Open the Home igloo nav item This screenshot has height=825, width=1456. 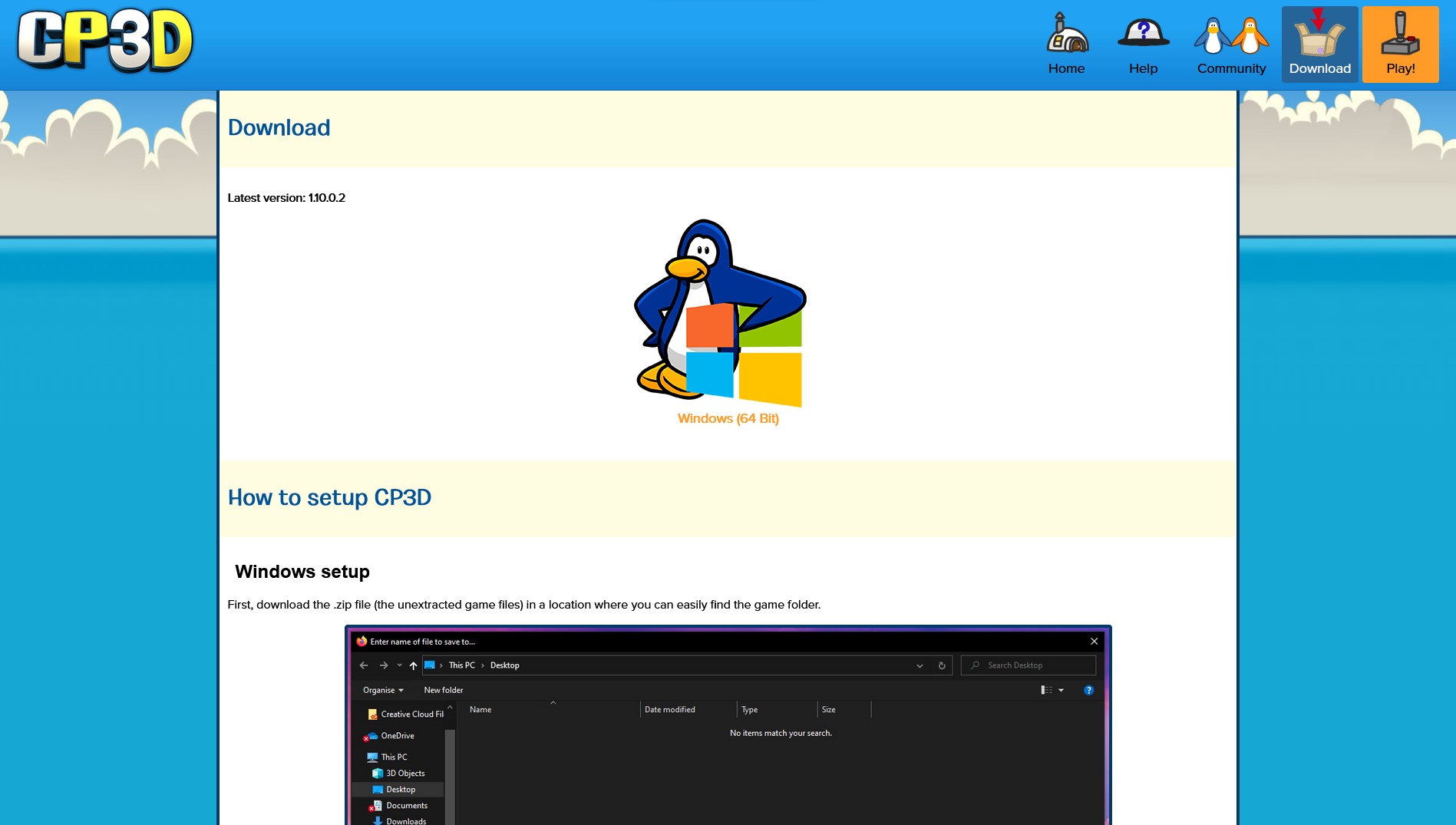[1066, 45]
